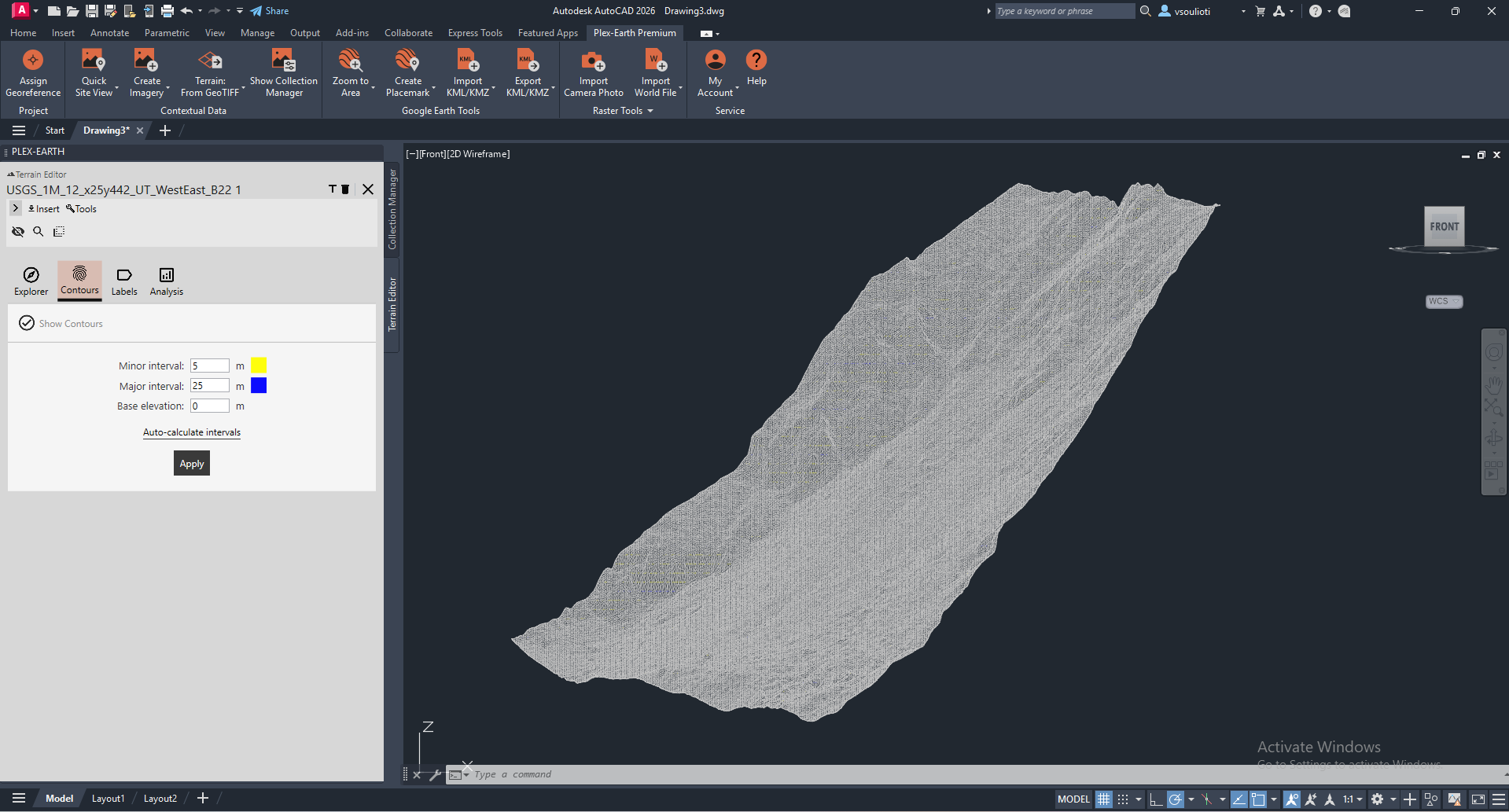Expand the terrain editor chevron next to Insert
This screenshot has width=1509, height=812.
click(x=16, y=208)
